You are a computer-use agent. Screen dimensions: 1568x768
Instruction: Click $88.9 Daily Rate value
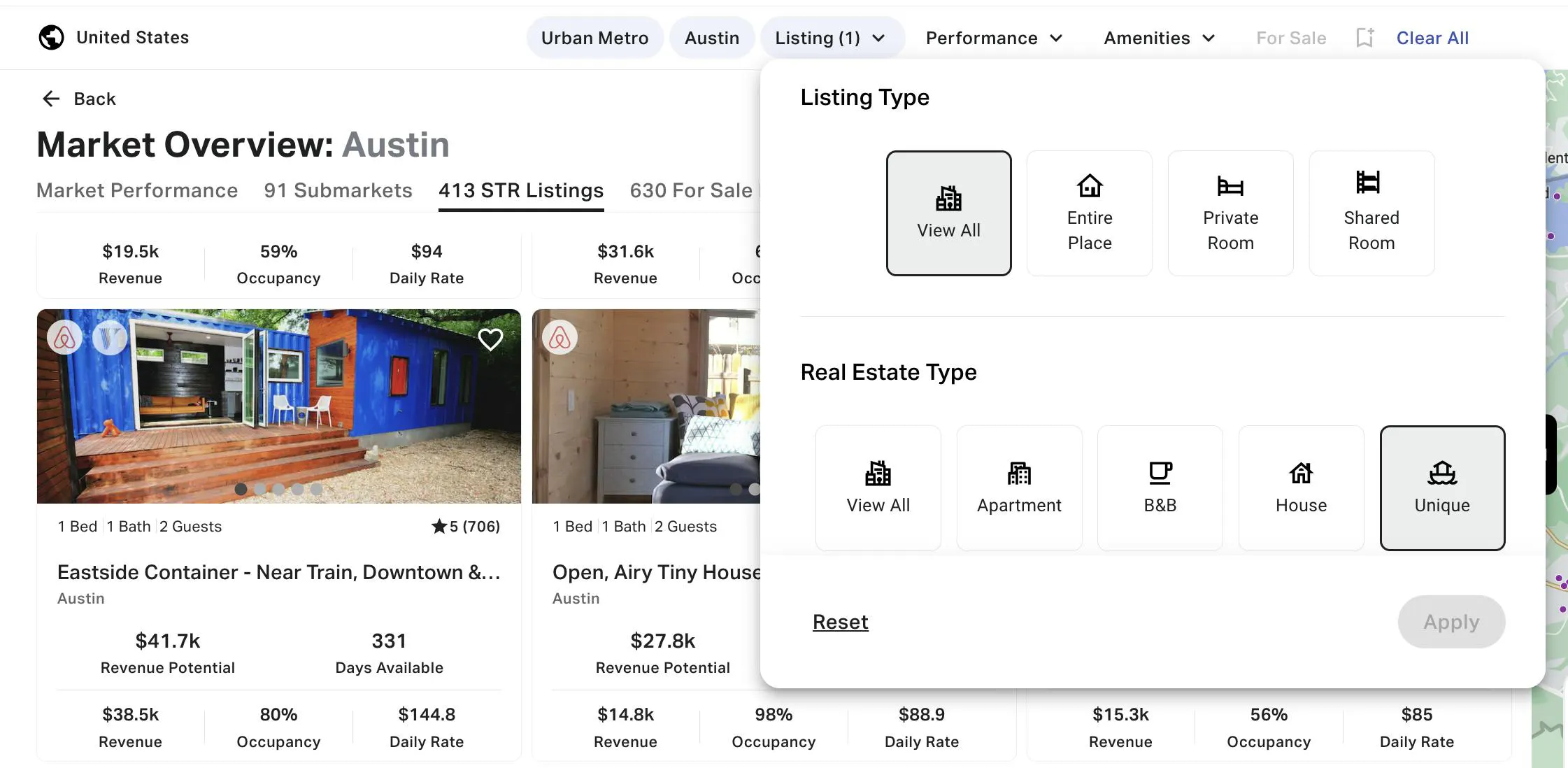tap(921, 714)
